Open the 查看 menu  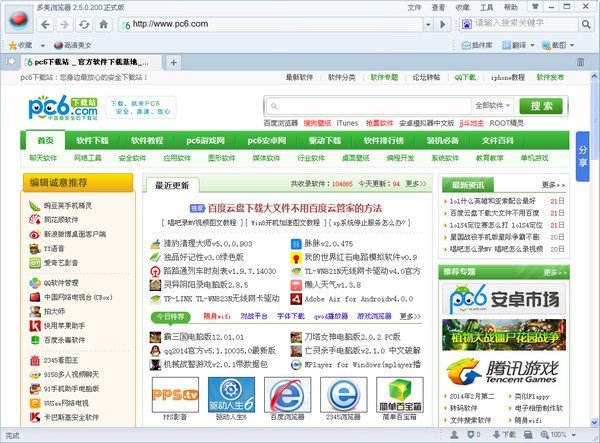point(438,7)
